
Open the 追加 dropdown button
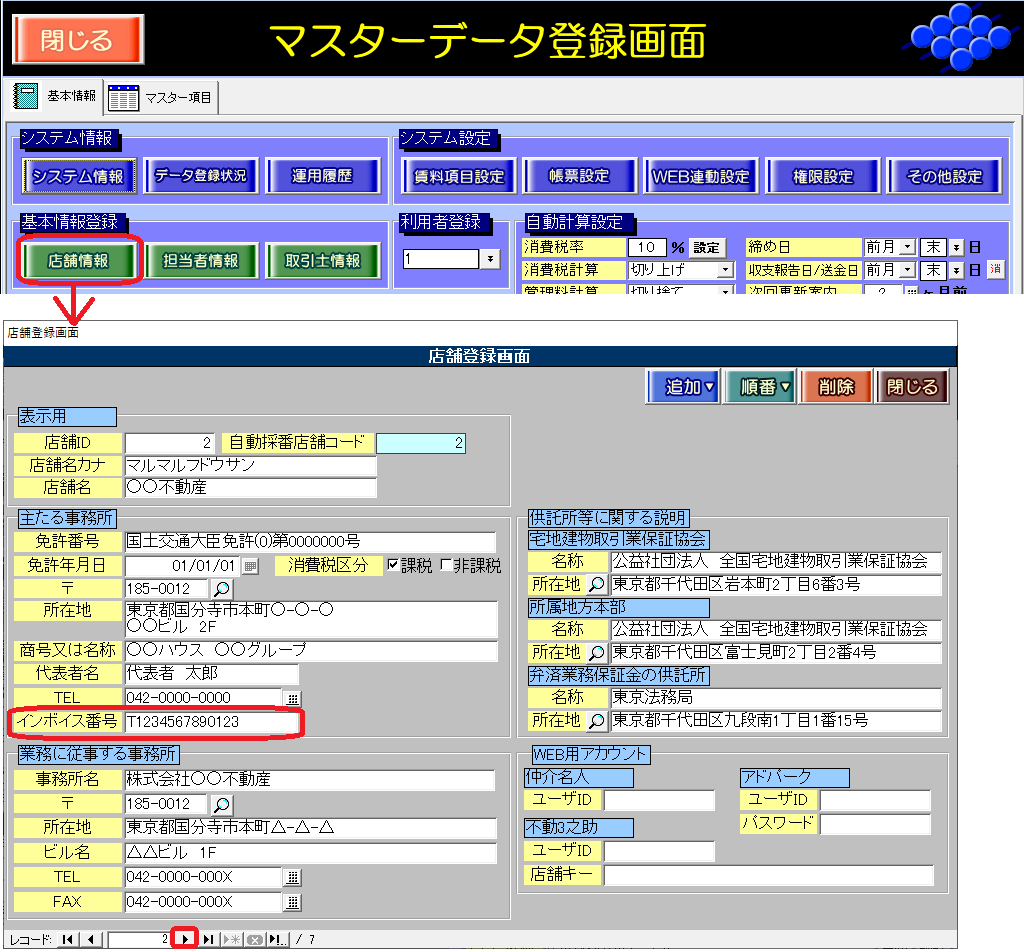684,387
